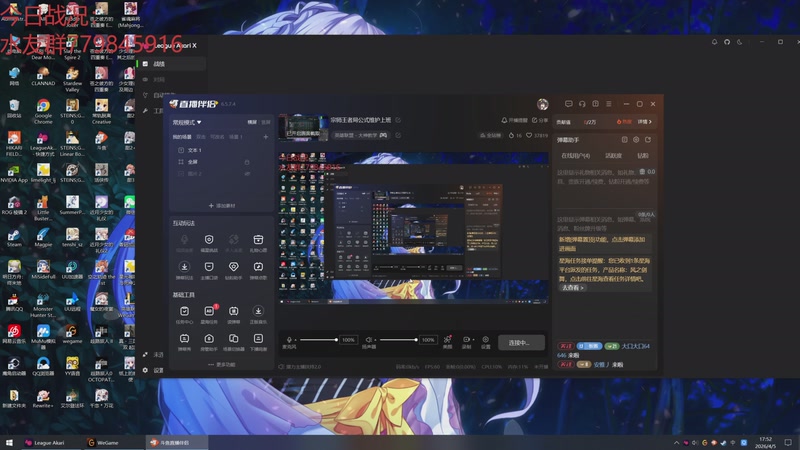Open the Steam desktop shortcut
Screen dimensions: 800x450
pos(14,238)
